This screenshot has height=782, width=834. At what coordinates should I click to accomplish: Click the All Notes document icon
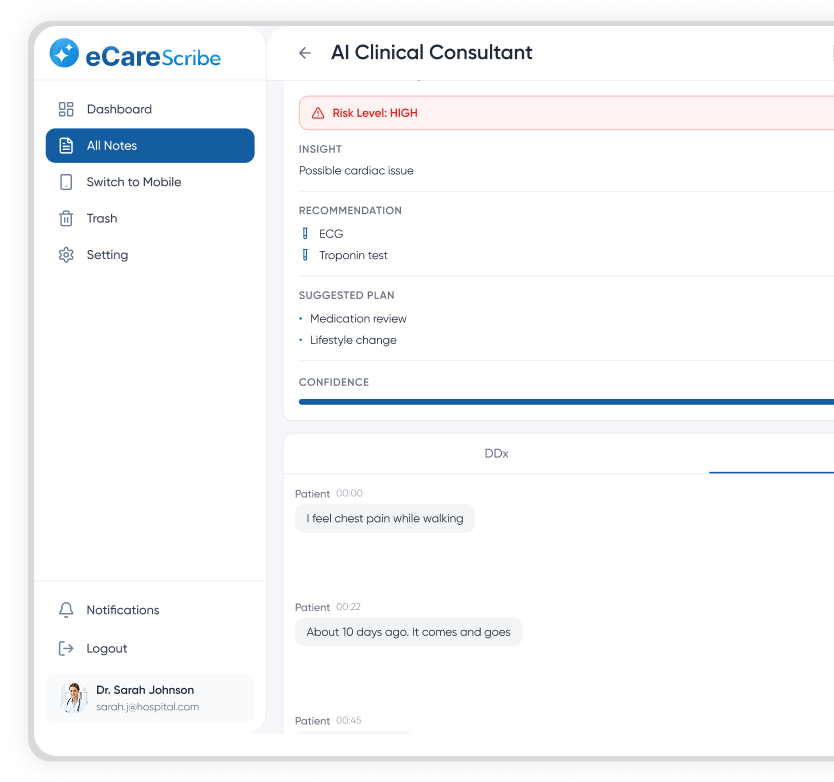(x=66, y=146)
